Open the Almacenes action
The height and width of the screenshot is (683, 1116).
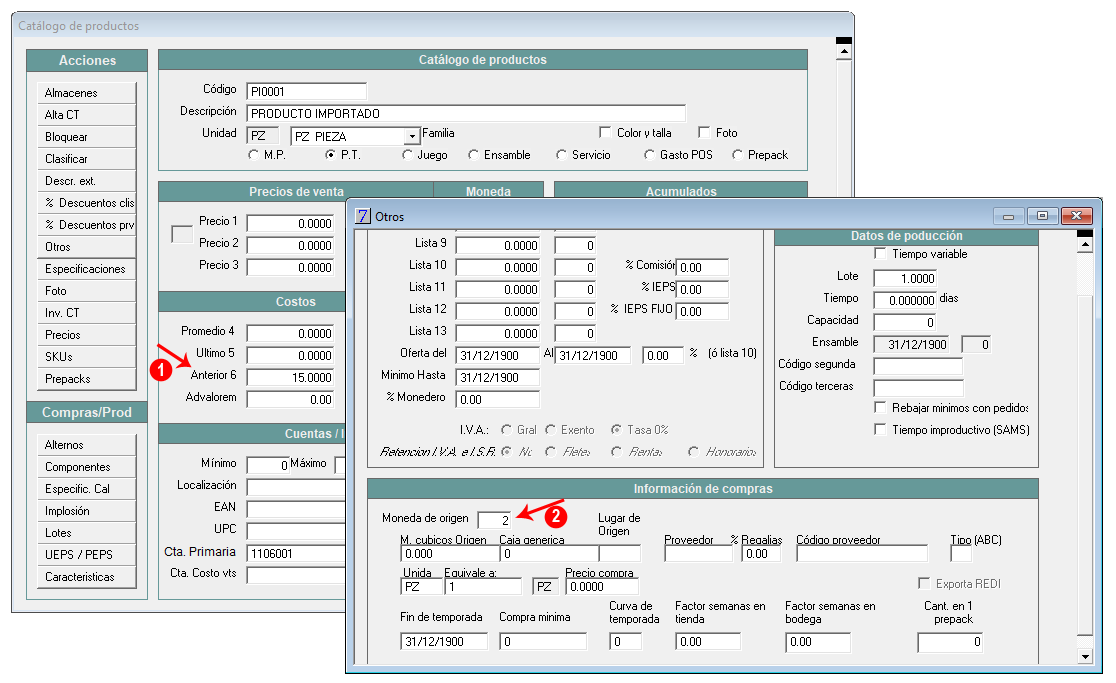pos(86,93)
